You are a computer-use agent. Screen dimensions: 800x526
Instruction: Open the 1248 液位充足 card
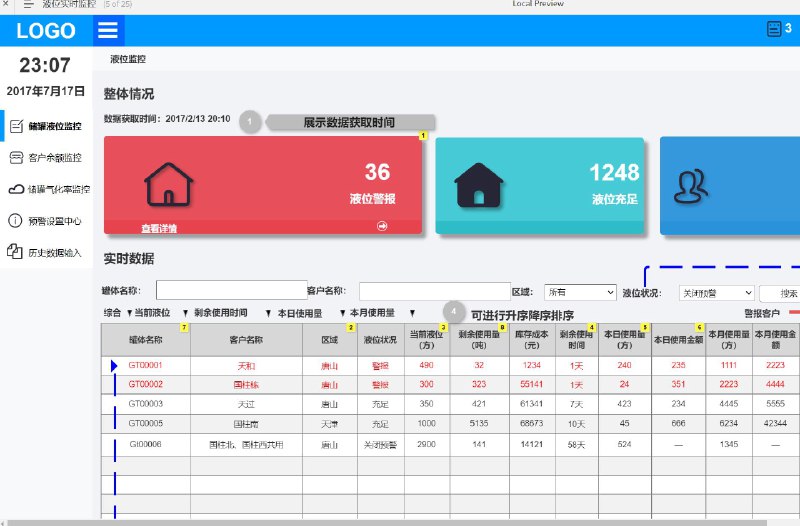click(x=539, y=186)
